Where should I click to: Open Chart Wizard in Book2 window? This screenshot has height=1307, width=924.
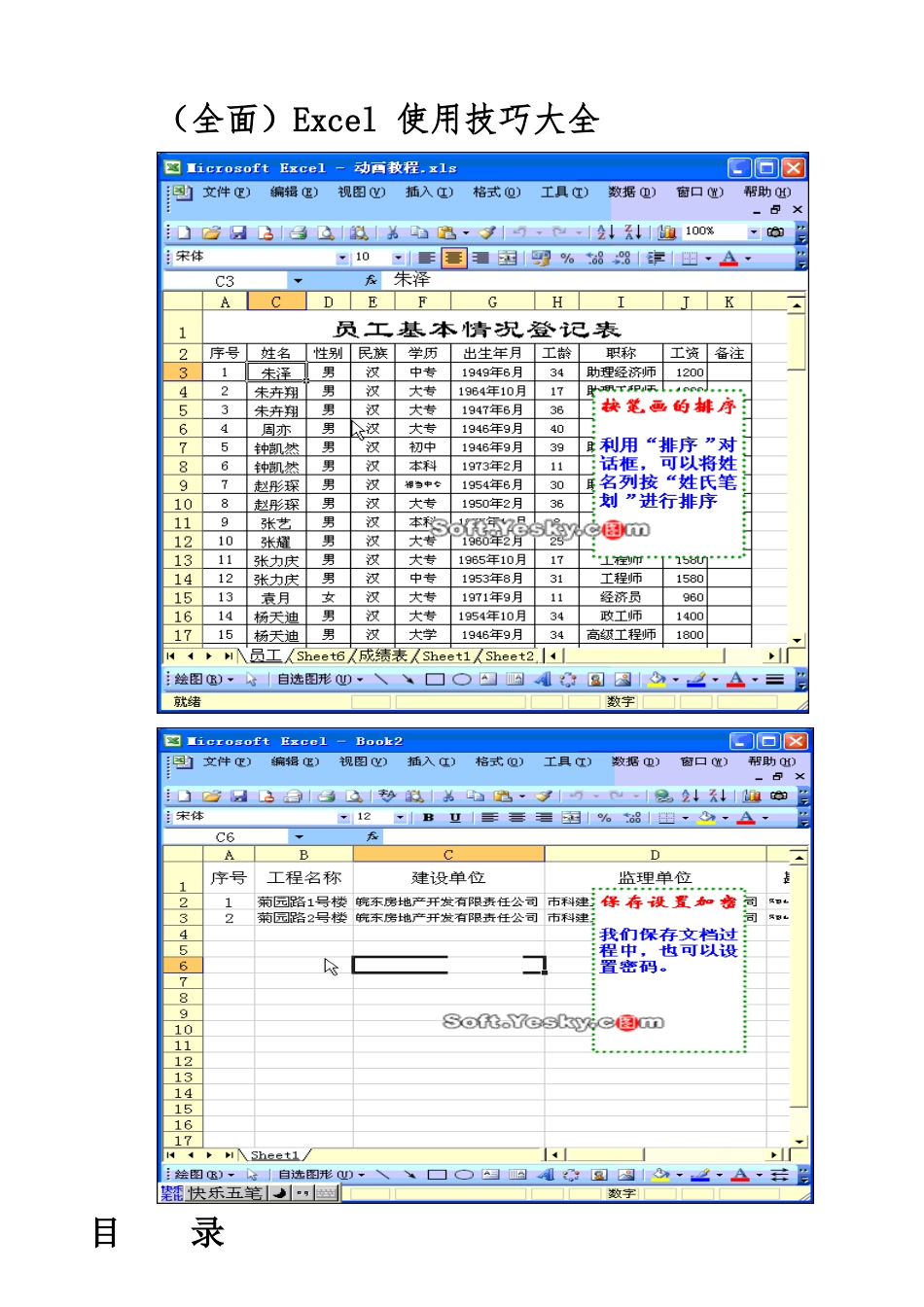[752, 795]
